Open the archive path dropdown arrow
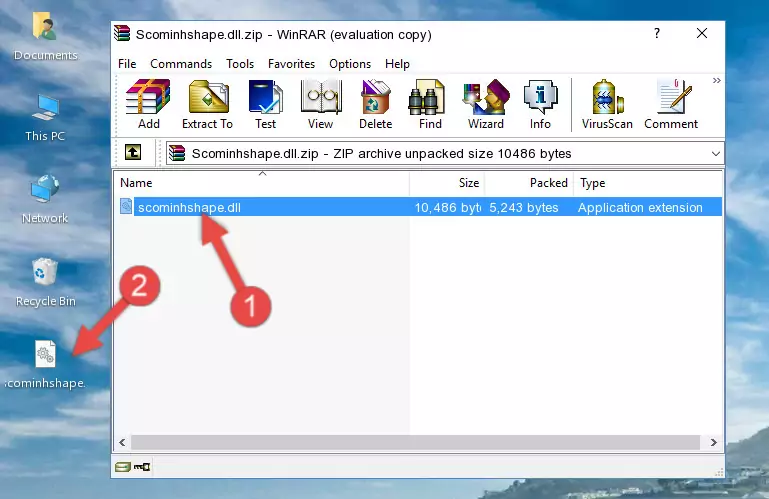 (716, 154)
